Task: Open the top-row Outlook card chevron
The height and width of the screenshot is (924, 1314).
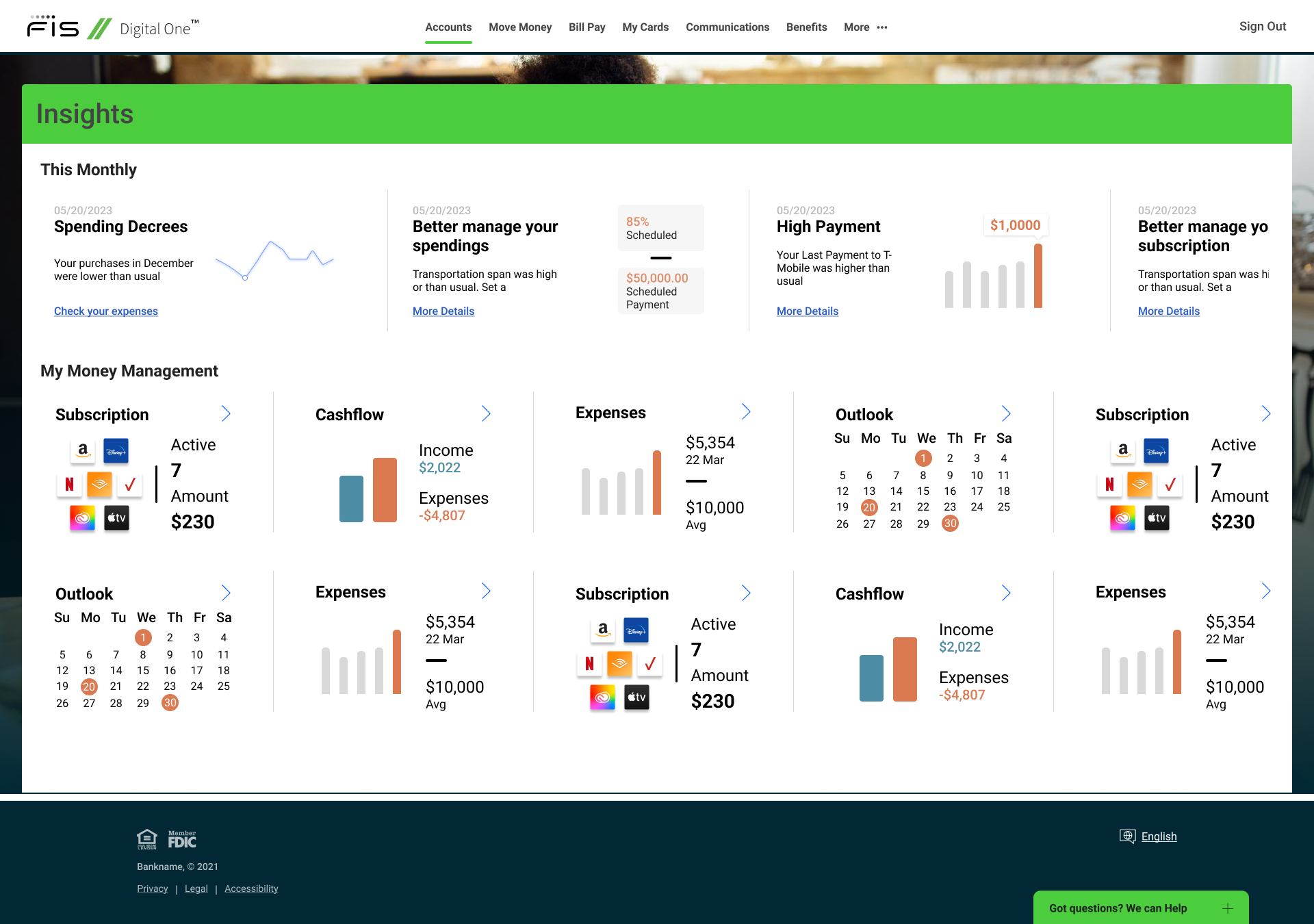Action: point(1006,413)
